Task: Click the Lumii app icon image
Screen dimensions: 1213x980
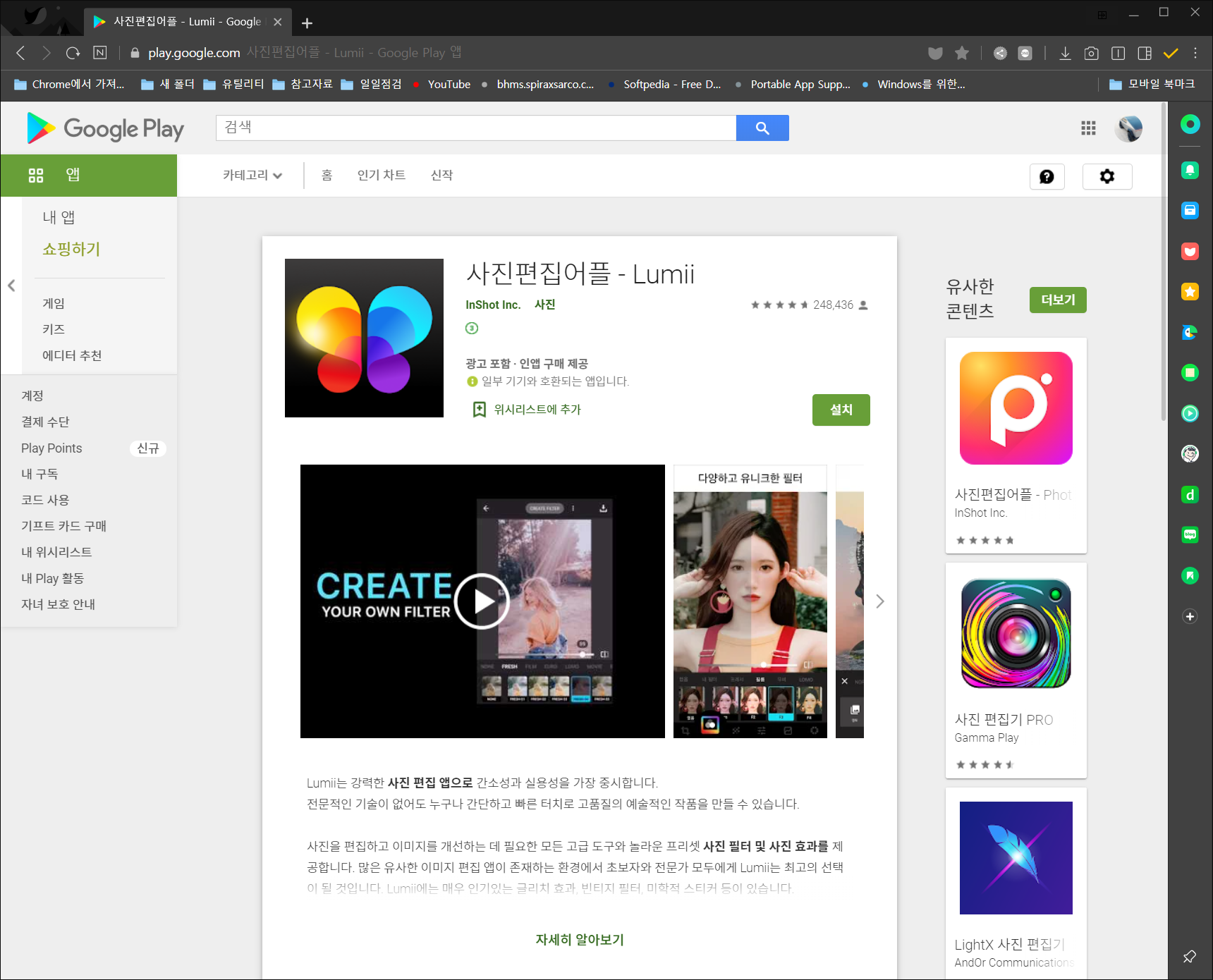Action: [x=364, y=338]
